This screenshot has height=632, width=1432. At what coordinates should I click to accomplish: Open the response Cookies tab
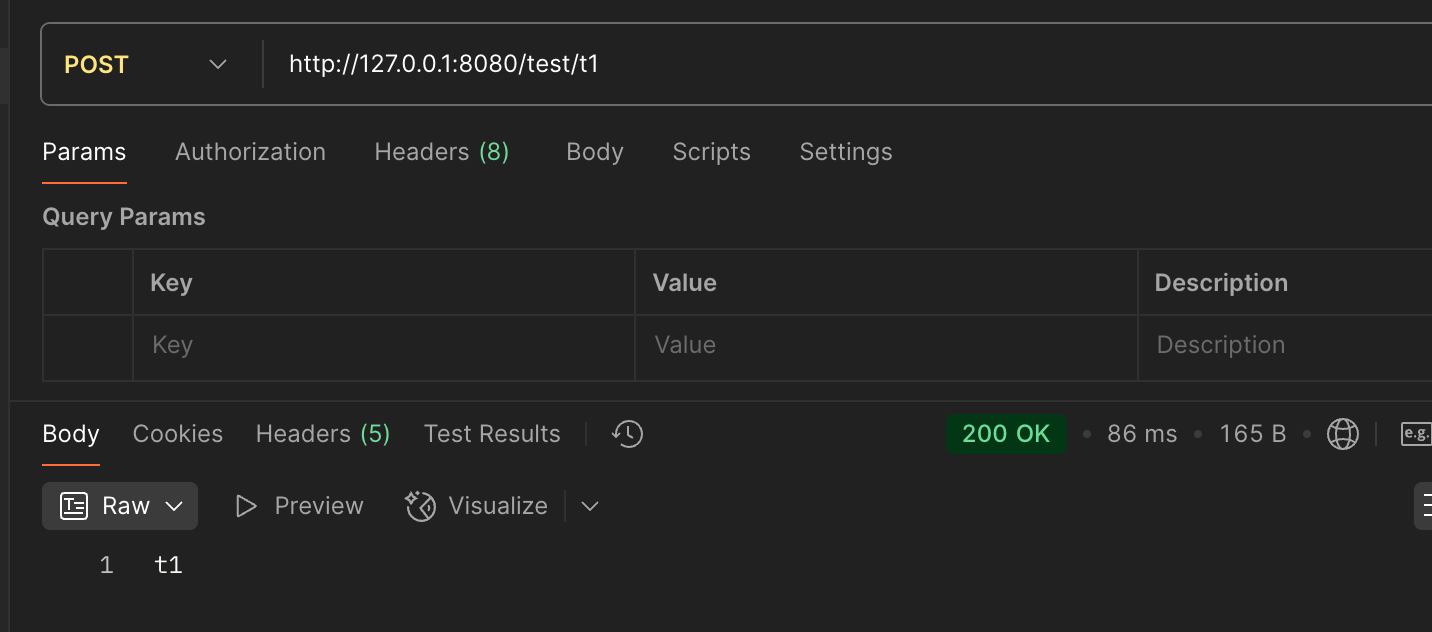click(178, 434)
